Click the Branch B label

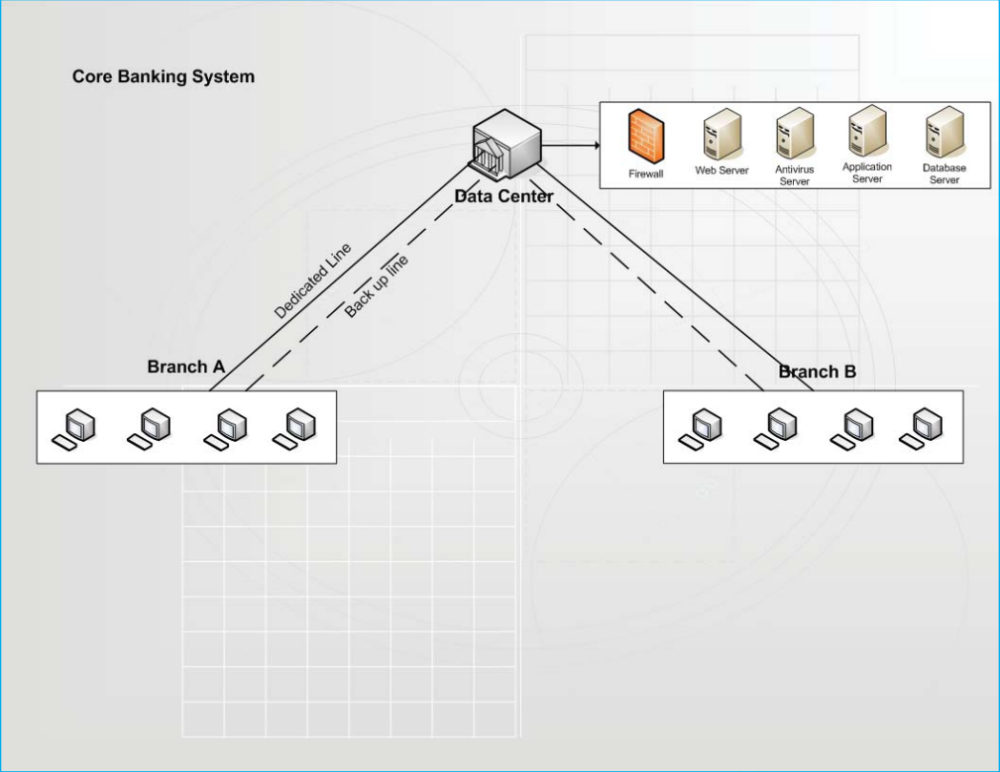[x=818, y=371]
